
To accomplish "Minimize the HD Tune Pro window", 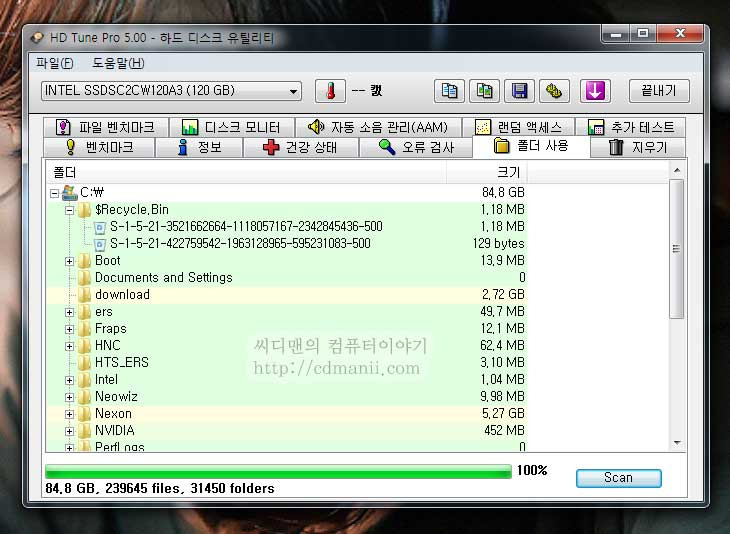I will coord(616,34).
